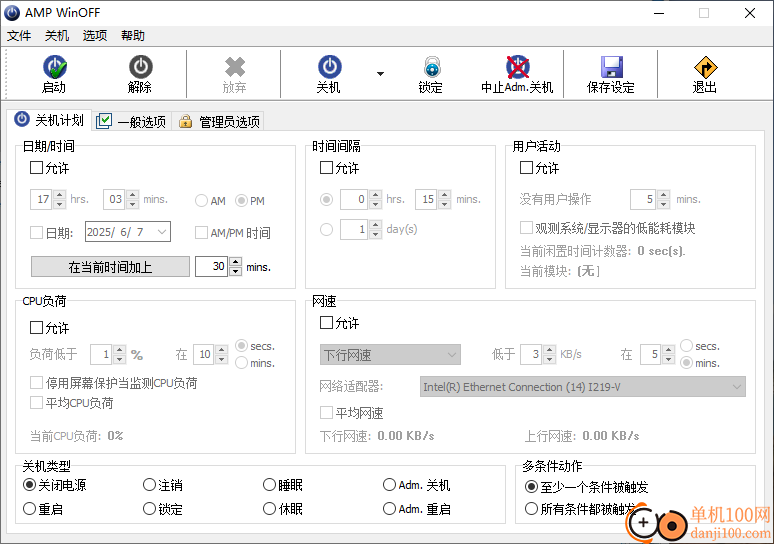This screenshot has height=544, width=774.
Task: Select the PM radio button
Action: click(x=241, y=200)
